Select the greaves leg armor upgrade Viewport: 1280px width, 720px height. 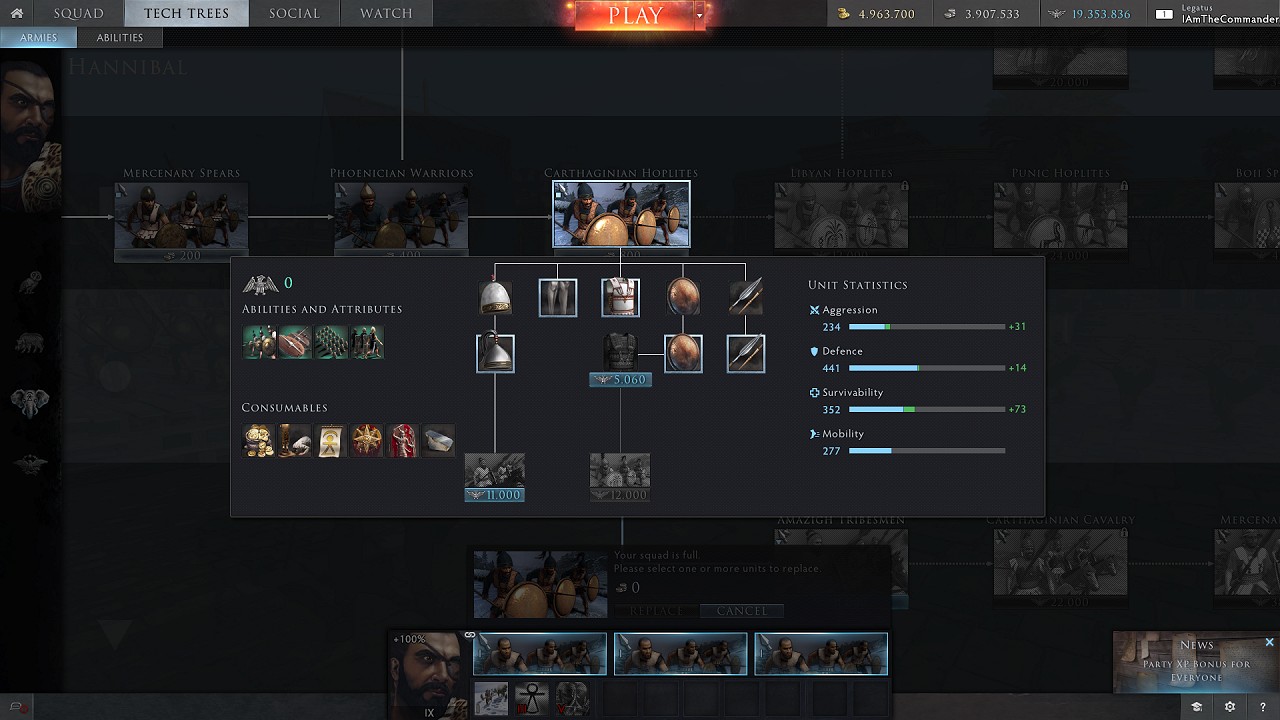[x=558, y=298]
